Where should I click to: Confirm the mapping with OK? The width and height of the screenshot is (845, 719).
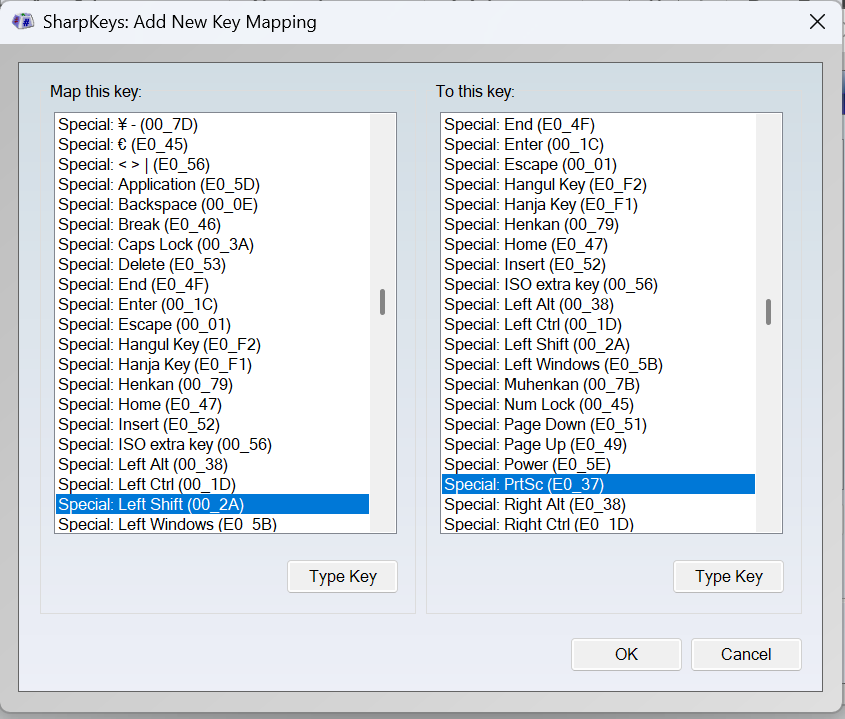click(626, 654)
